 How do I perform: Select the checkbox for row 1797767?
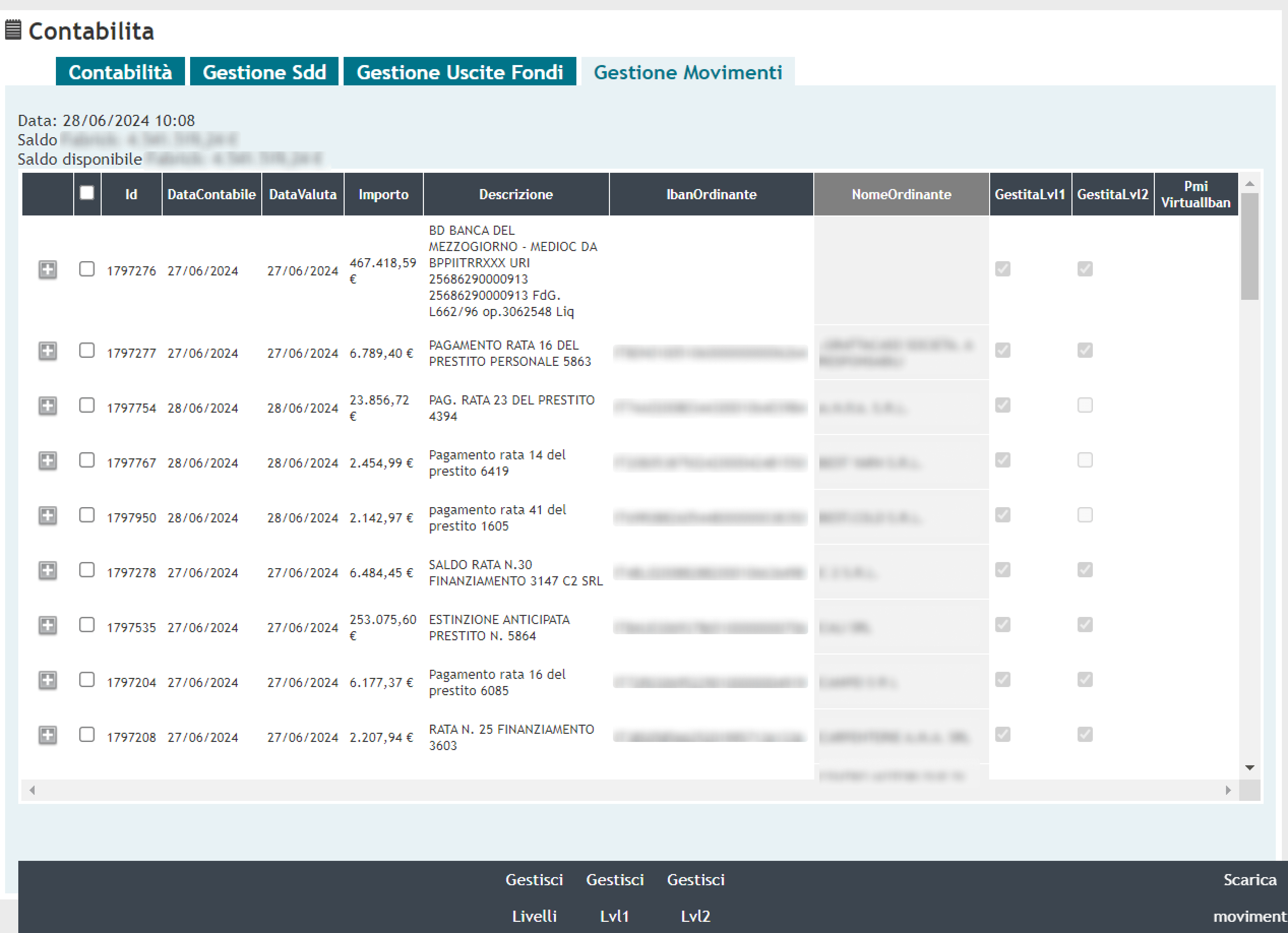87,460
